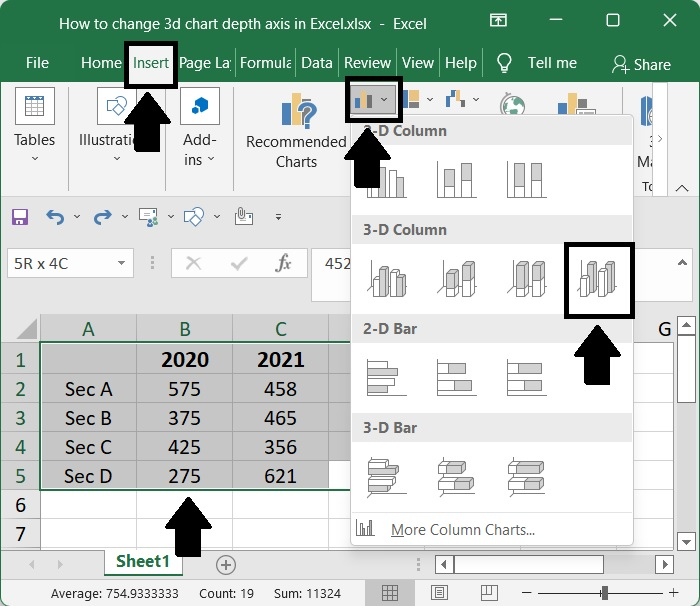
Task: Open the Insert ribbon tab
Action: pos(150,63)
